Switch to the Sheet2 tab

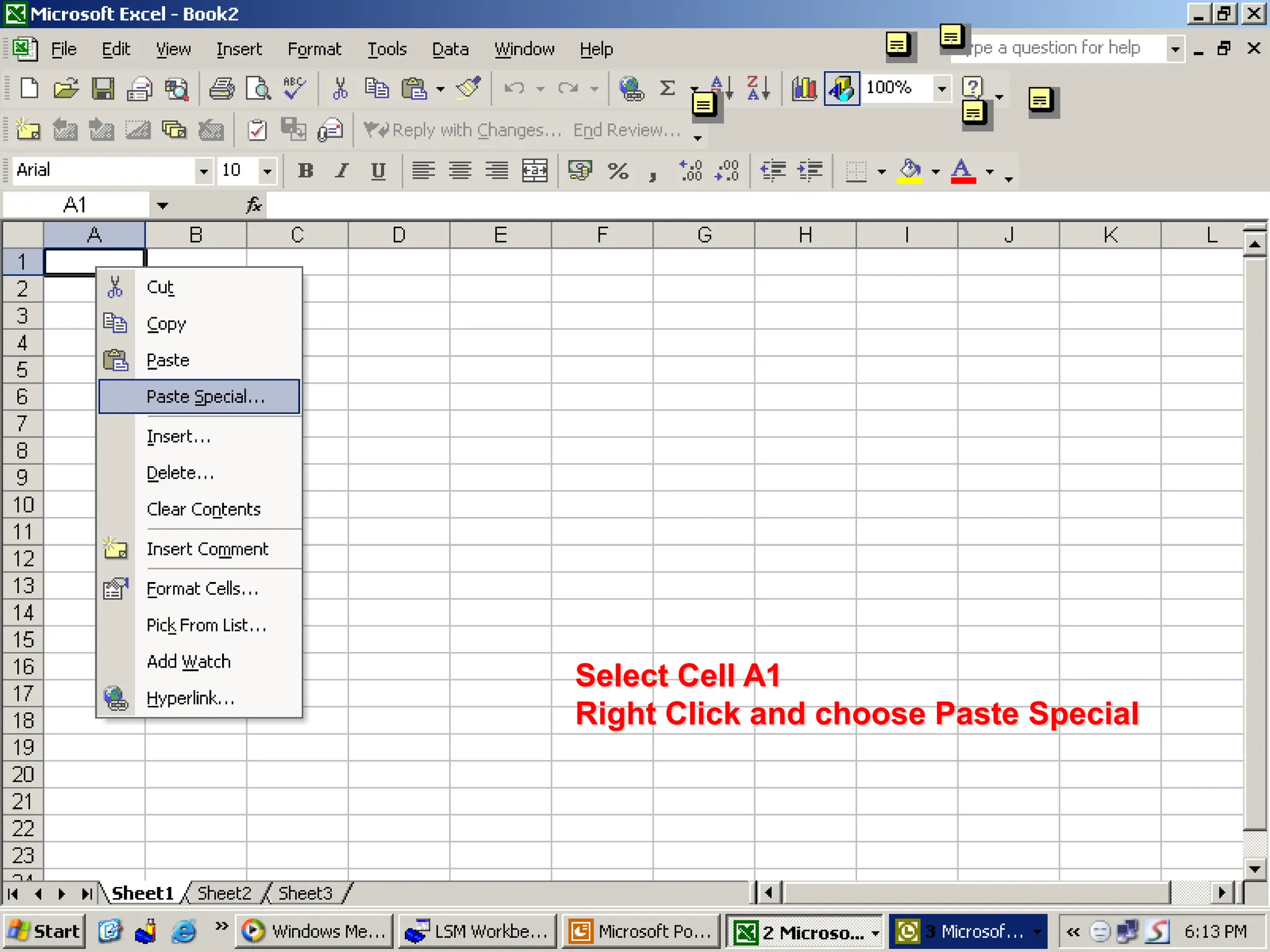224,893
